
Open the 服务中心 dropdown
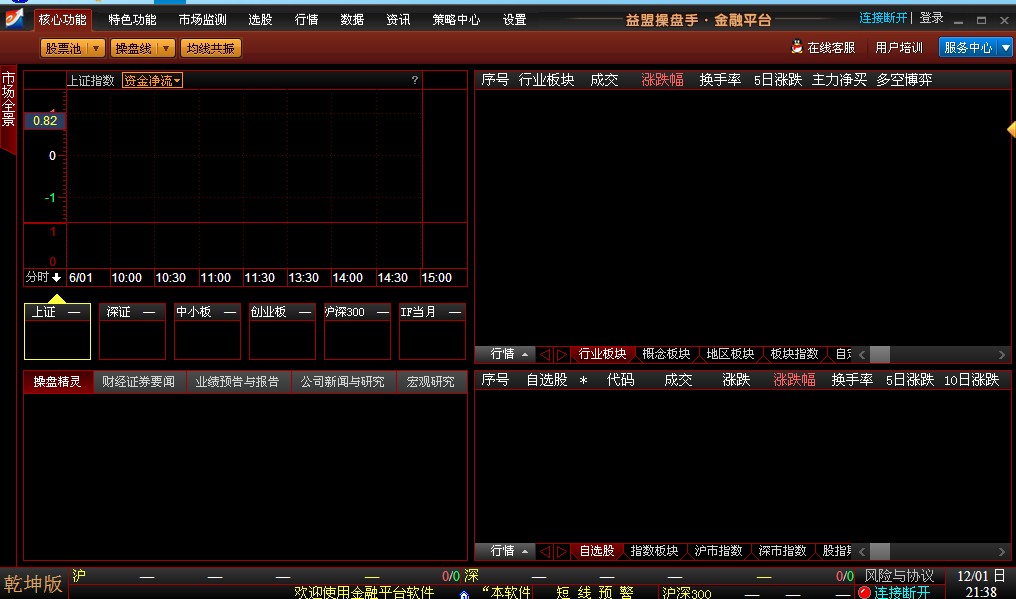(x=1005, y=46)
